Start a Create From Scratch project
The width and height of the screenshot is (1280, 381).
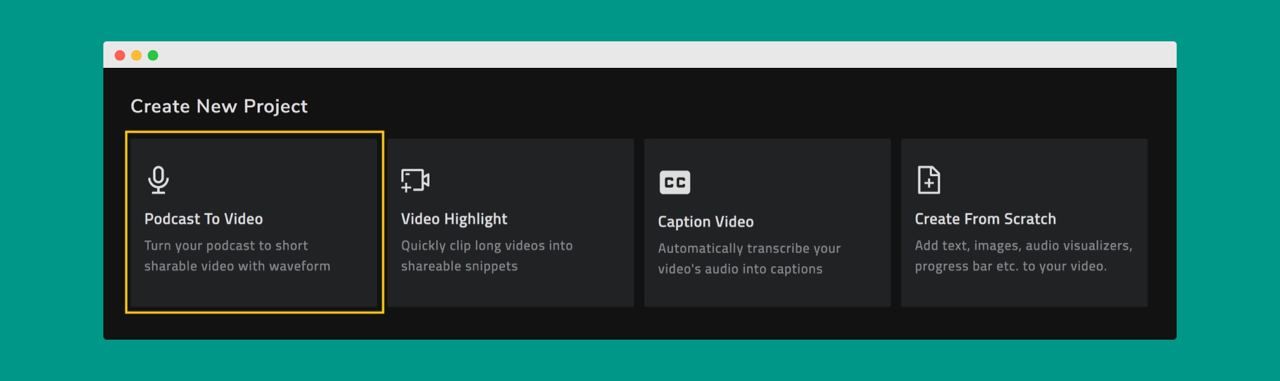(x=985, y=219)
